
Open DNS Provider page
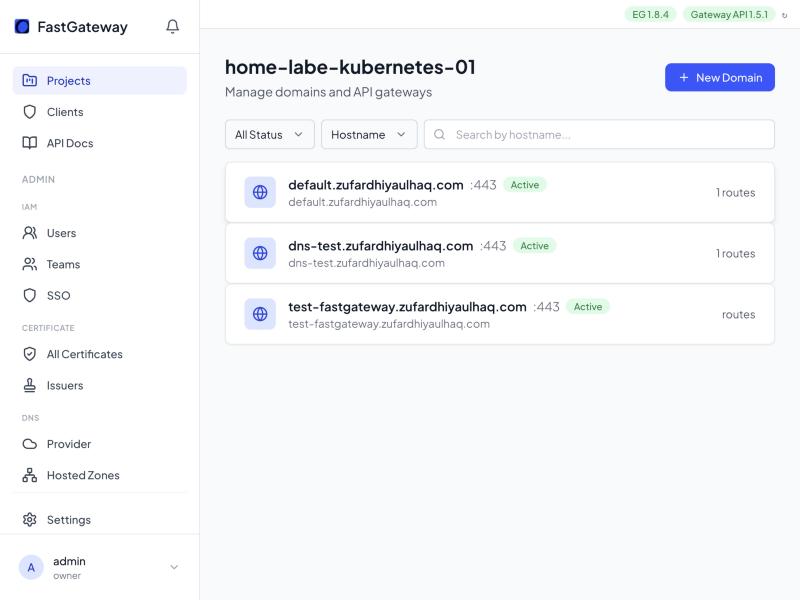point(99,444)
